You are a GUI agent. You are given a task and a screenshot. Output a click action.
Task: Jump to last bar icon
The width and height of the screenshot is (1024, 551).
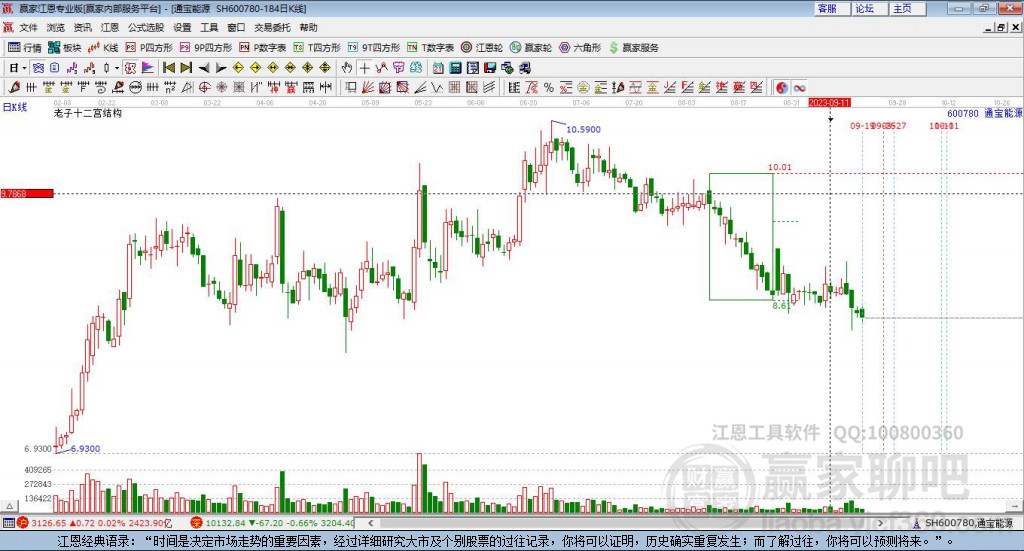pos(186,68)
